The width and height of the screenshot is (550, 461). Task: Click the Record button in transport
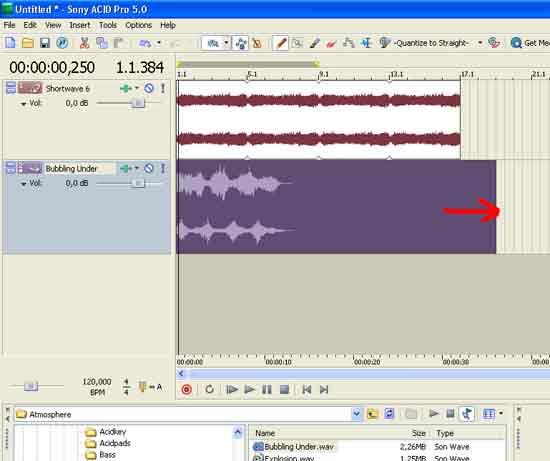point(187,389)
